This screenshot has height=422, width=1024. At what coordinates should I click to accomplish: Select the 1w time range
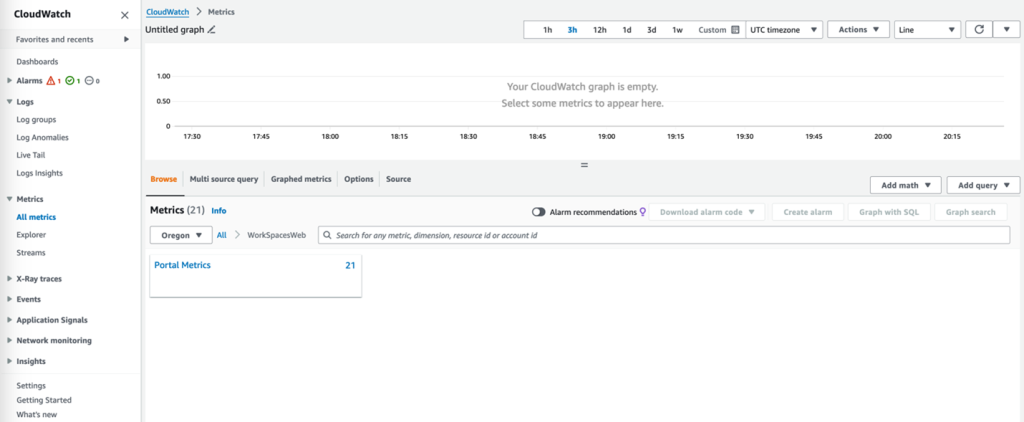point(678,30)
